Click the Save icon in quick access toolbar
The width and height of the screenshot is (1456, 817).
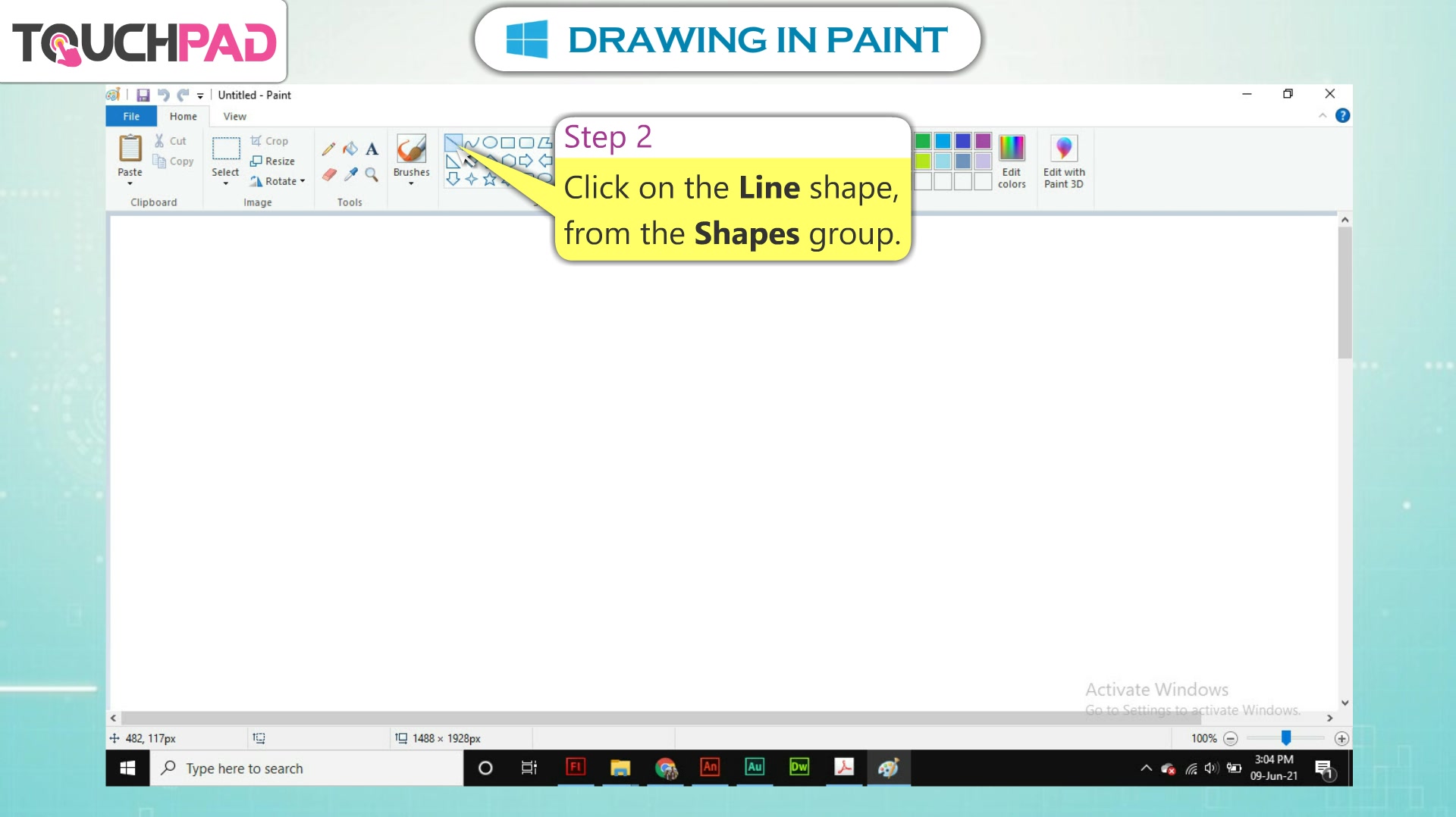coord(143,95)
